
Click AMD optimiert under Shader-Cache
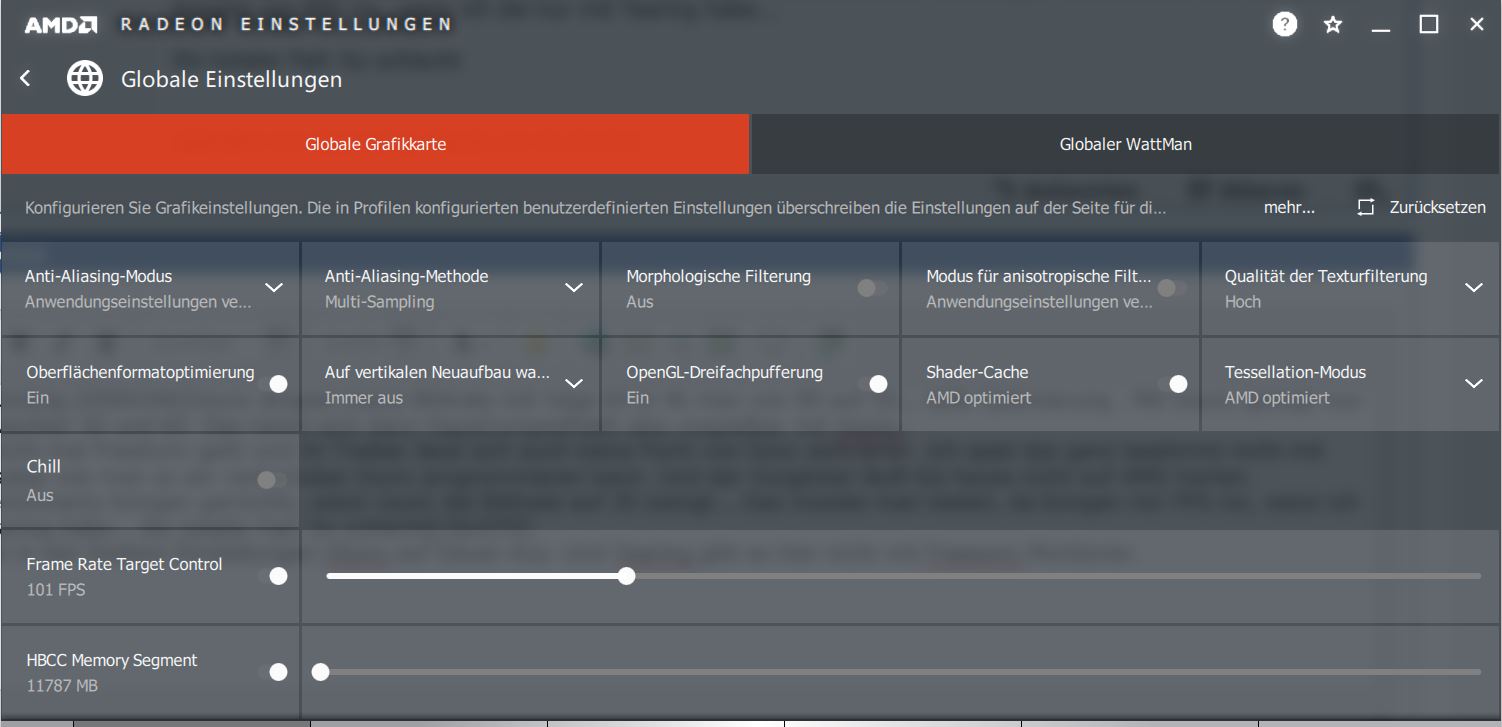(x=979, y=398)
